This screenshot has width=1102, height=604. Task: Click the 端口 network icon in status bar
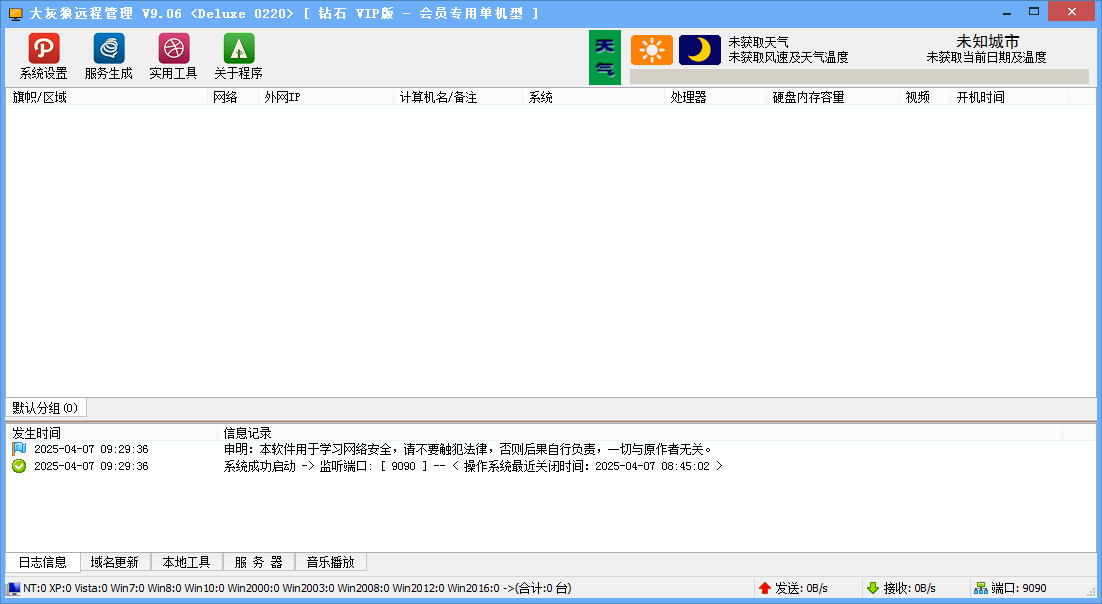[981, 588]
